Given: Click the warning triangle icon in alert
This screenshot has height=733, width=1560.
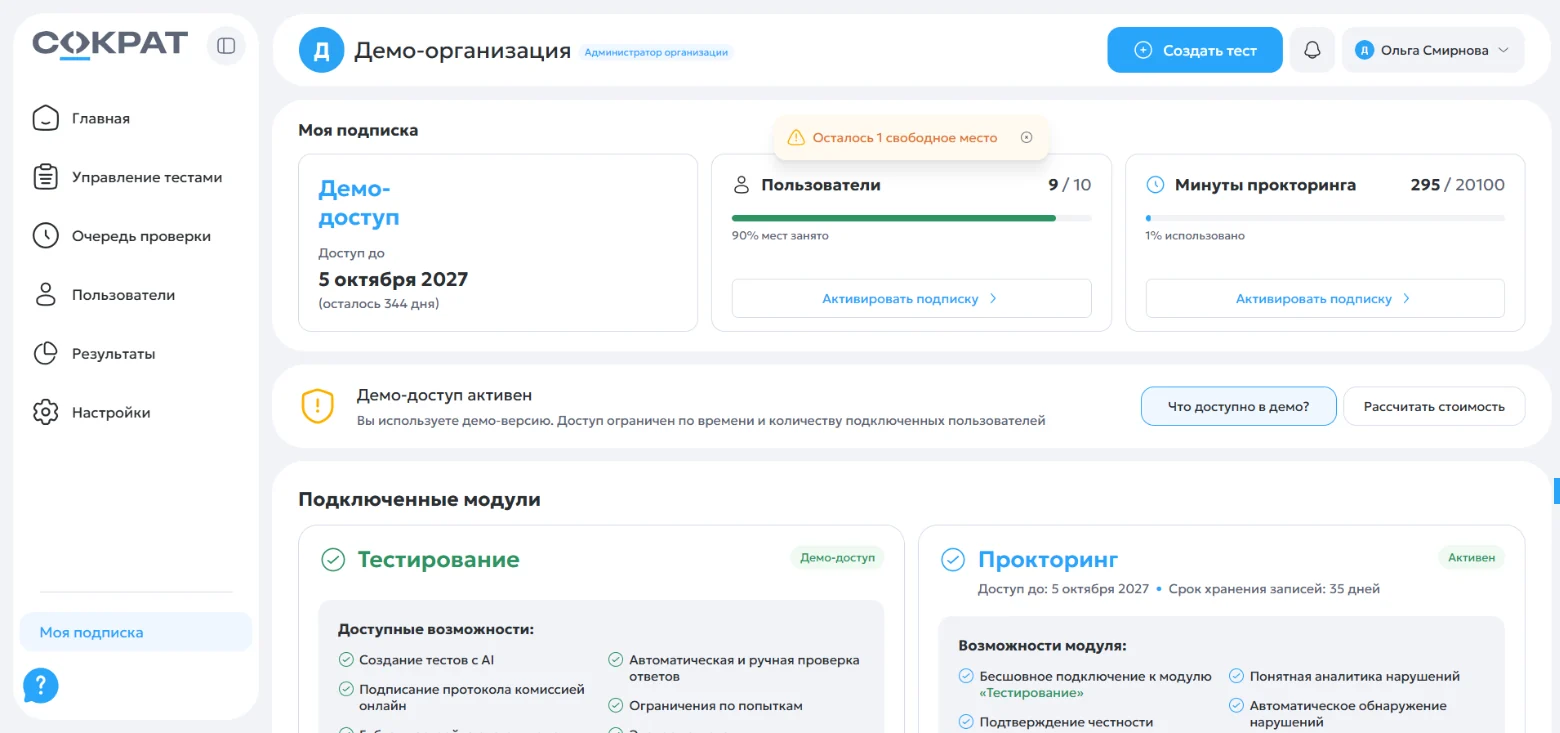Looking at the screenshot, I should (796, 137).
